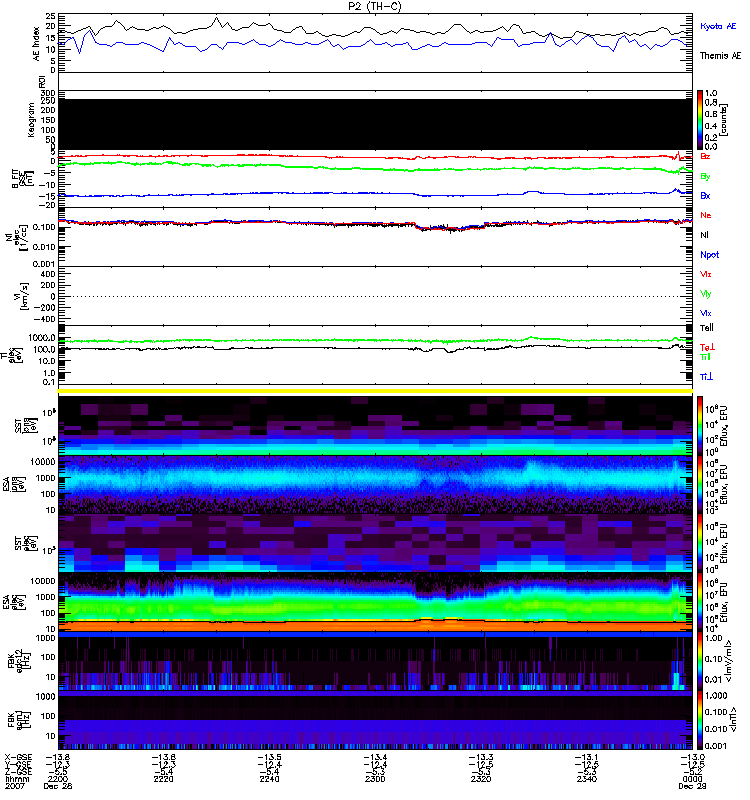Viewport: 750px width, 800px height.
Task: Click the red Ne legend label
Action: coord(705,215)
